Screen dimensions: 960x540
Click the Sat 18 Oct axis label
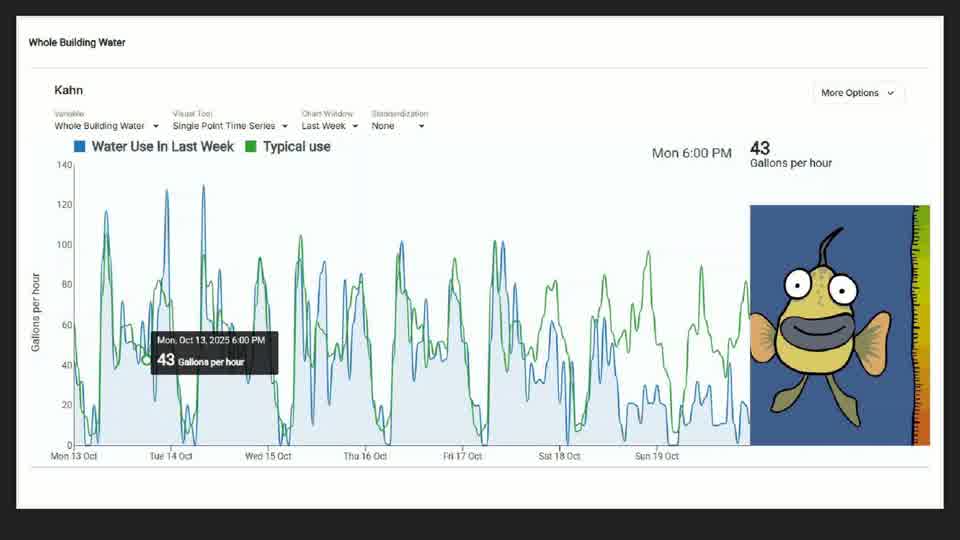tap(560, 456)
